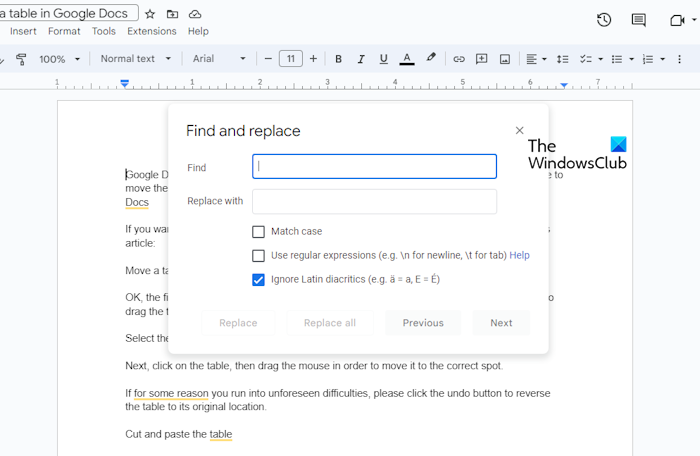Screen dimensions: 700x456
Task: Open the comments icon
Action: 638,20
